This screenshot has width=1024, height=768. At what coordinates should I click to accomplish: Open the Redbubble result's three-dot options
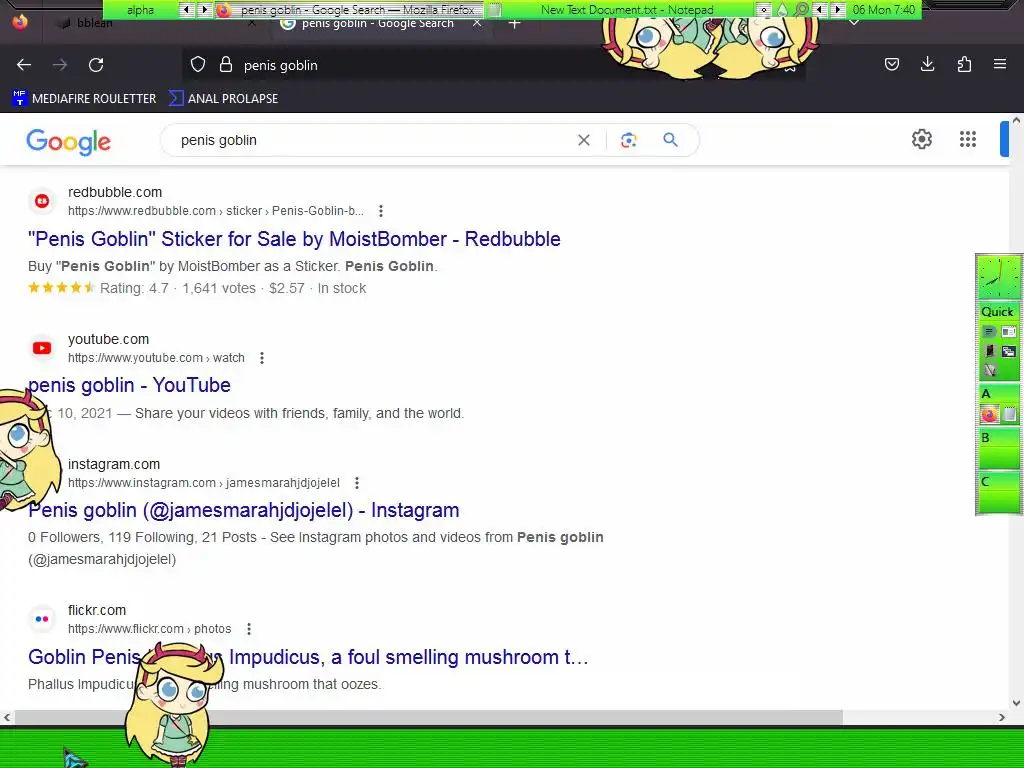click(x=381, y=211)
